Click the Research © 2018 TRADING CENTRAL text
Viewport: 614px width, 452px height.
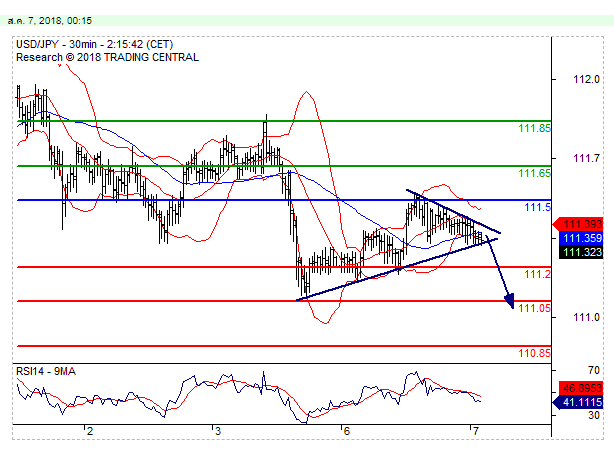pyautogui.click(x=107, y=57)
